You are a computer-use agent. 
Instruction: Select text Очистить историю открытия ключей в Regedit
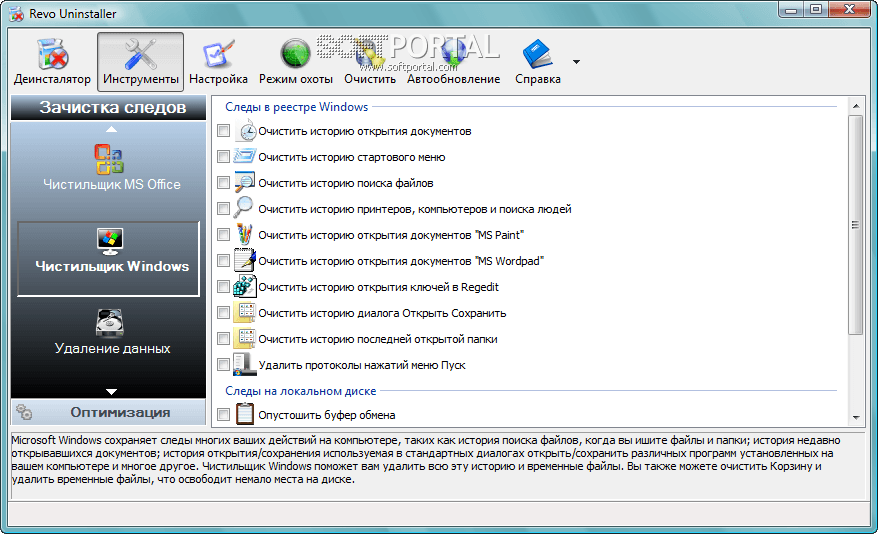click(x=378, y=287)
